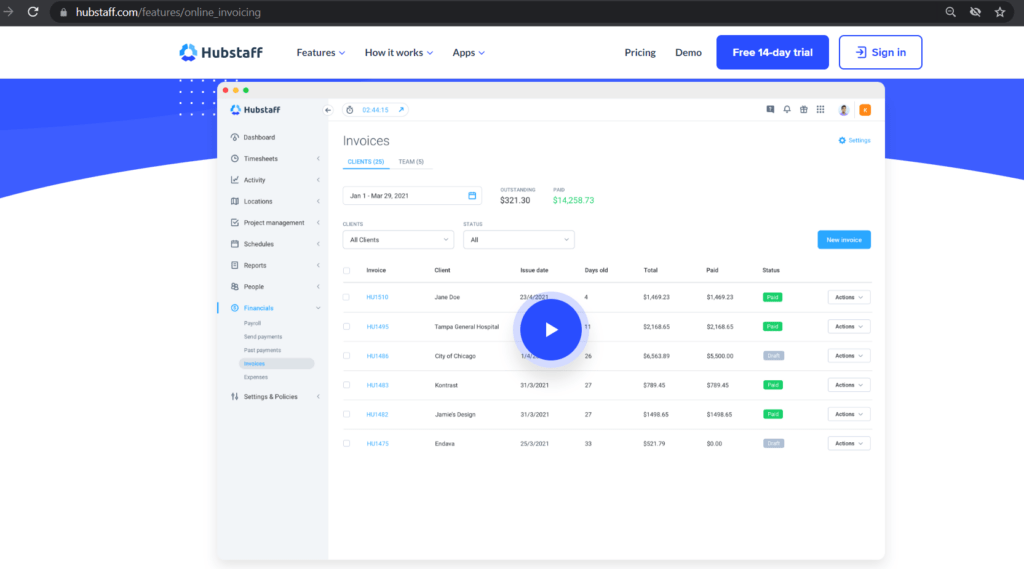Check the HU1486 invoice checkbox
This screenshot has height=569, width=1024.
[347, 356]
